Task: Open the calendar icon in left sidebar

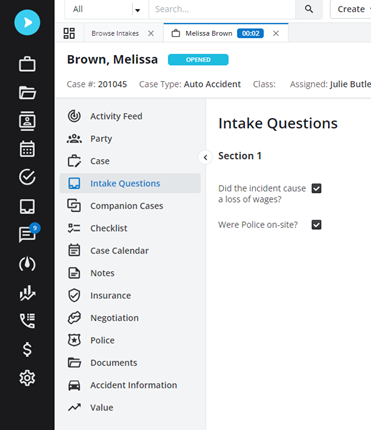Action: click(27, 149)
